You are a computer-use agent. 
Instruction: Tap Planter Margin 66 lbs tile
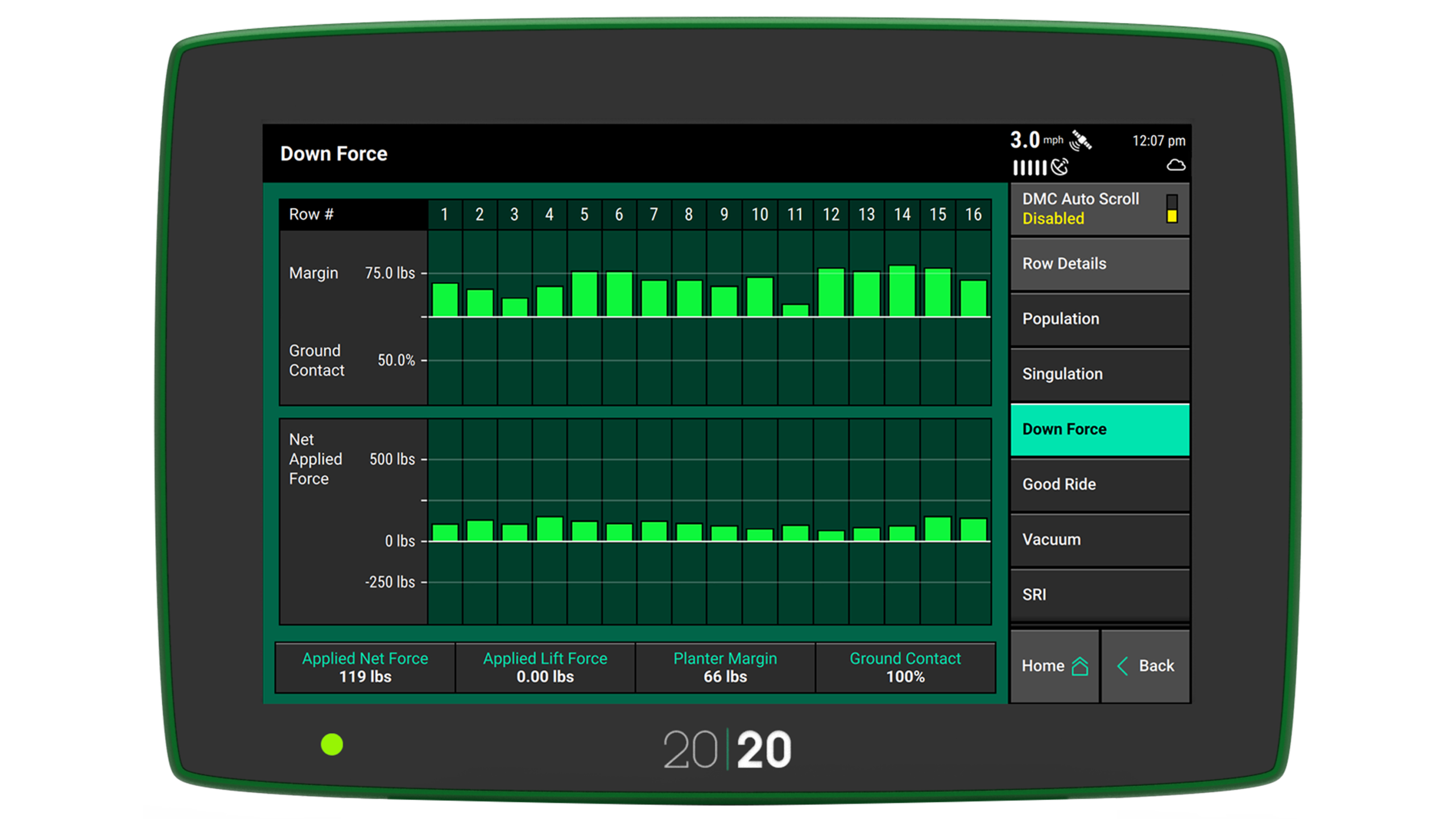coord(725,668)
